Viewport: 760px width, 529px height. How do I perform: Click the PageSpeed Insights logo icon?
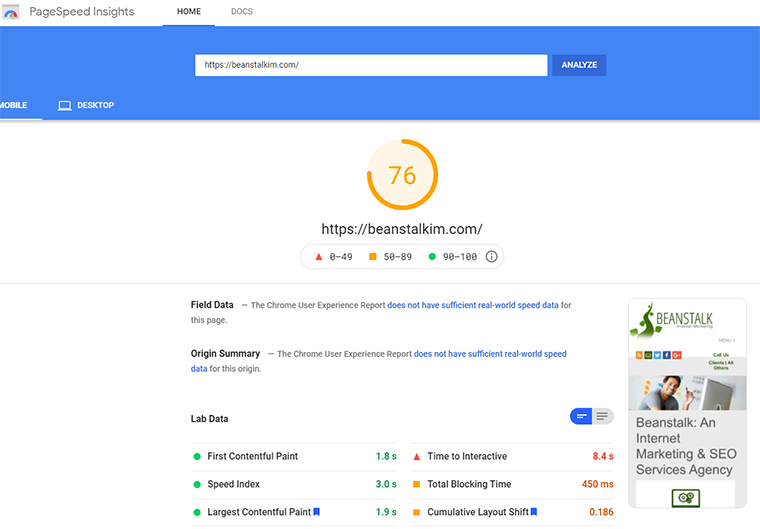pyautogui.click(x=11, y=12)
